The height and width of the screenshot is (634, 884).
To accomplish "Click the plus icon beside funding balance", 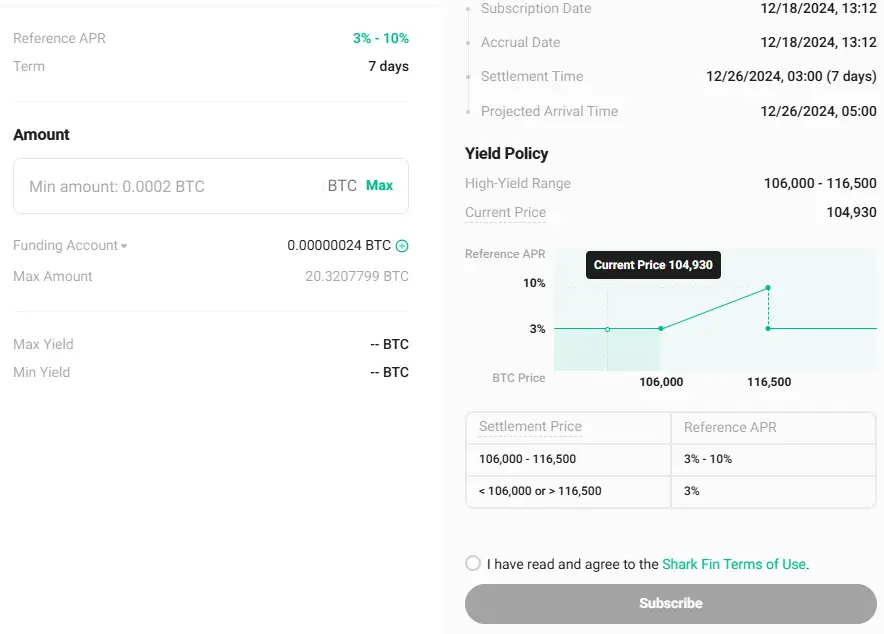I will click(x=402, y=246).
